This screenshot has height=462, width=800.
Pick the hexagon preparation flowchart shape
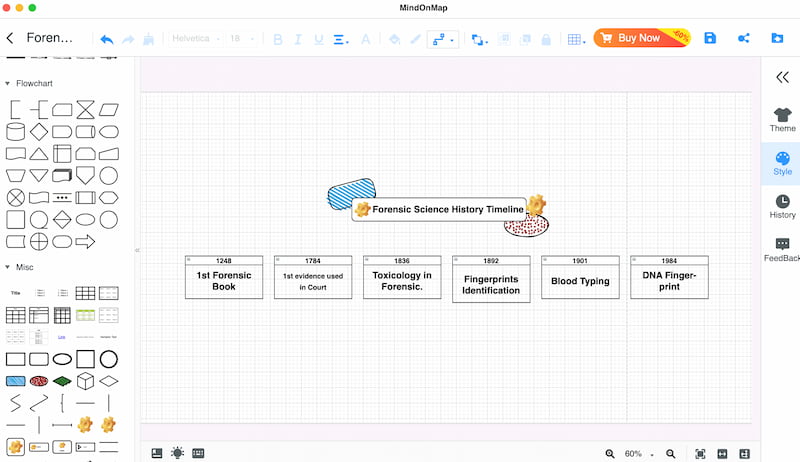pos(109,197)
